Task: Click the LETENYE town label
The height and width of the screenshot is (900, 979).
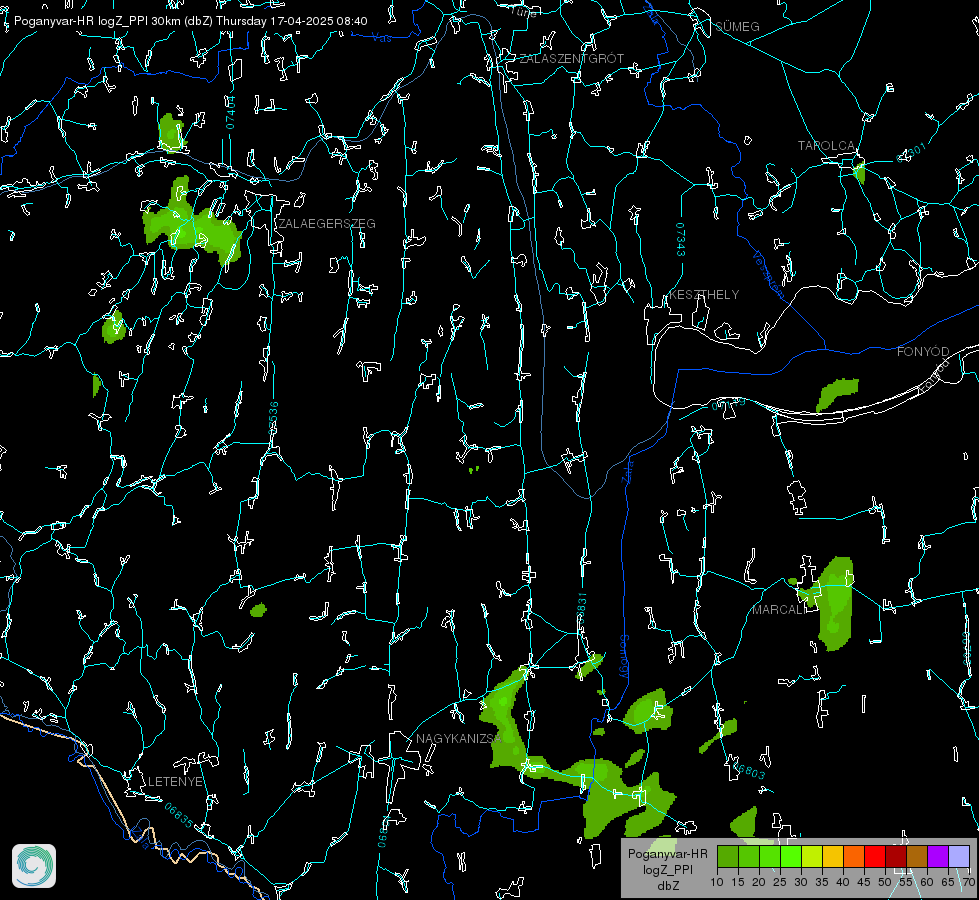Action: (175, 782)
